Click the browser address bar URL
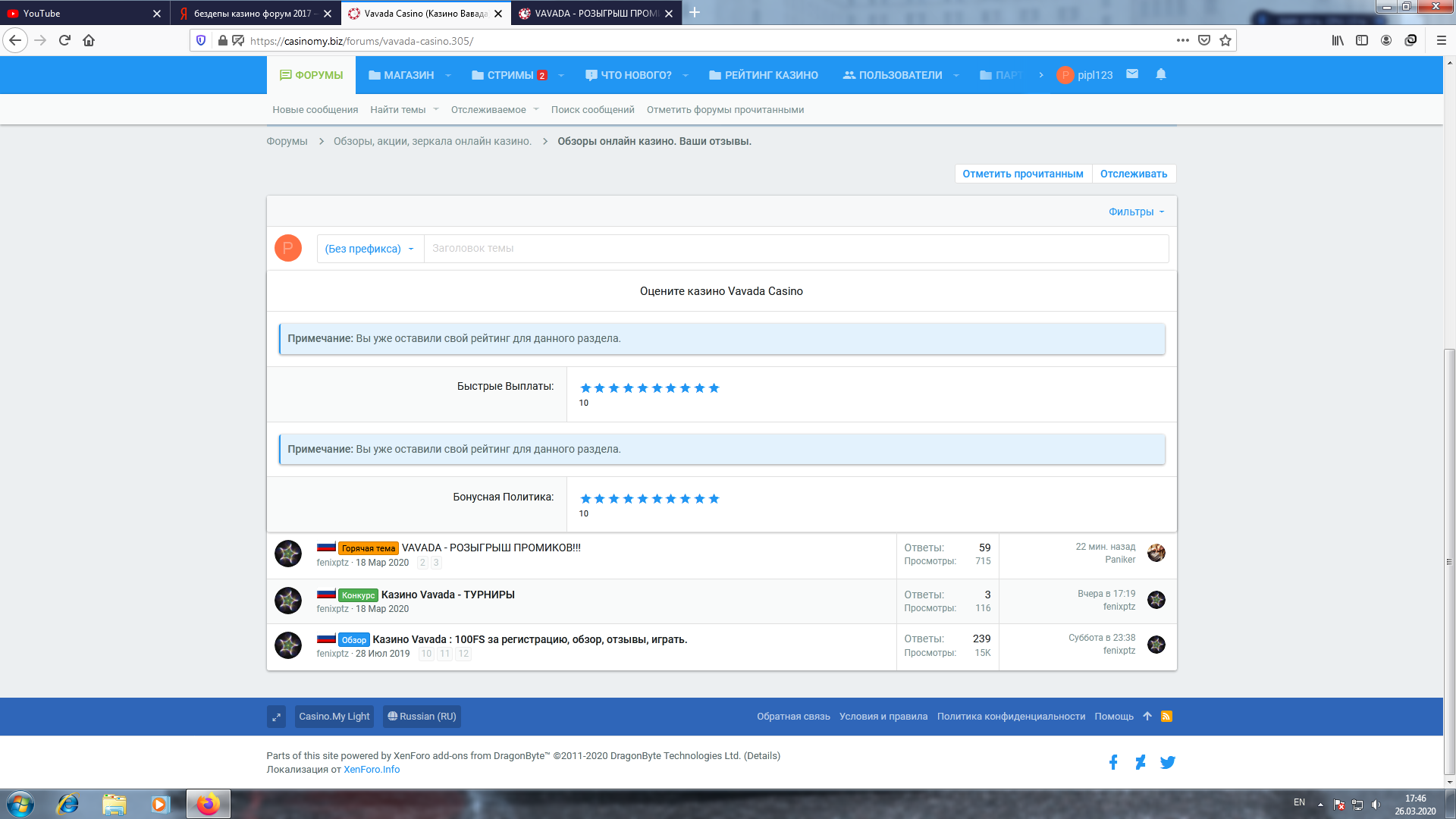The height and width of the screenshot is (819, 1456). click(x=362, y=41)
